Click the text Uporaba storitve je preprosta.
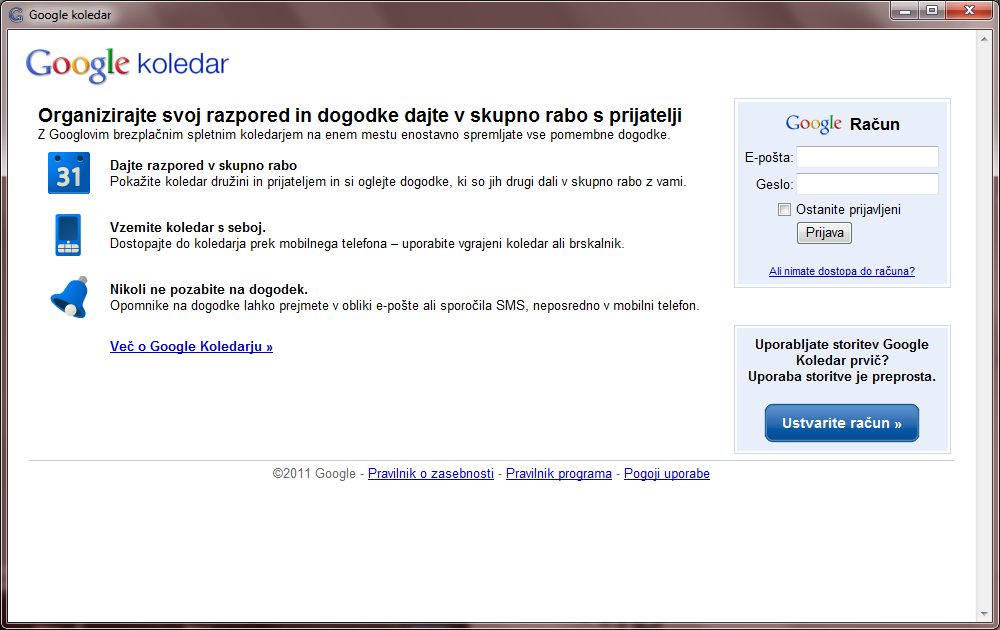Screen dimensions: 1000x630 (842, 377)
